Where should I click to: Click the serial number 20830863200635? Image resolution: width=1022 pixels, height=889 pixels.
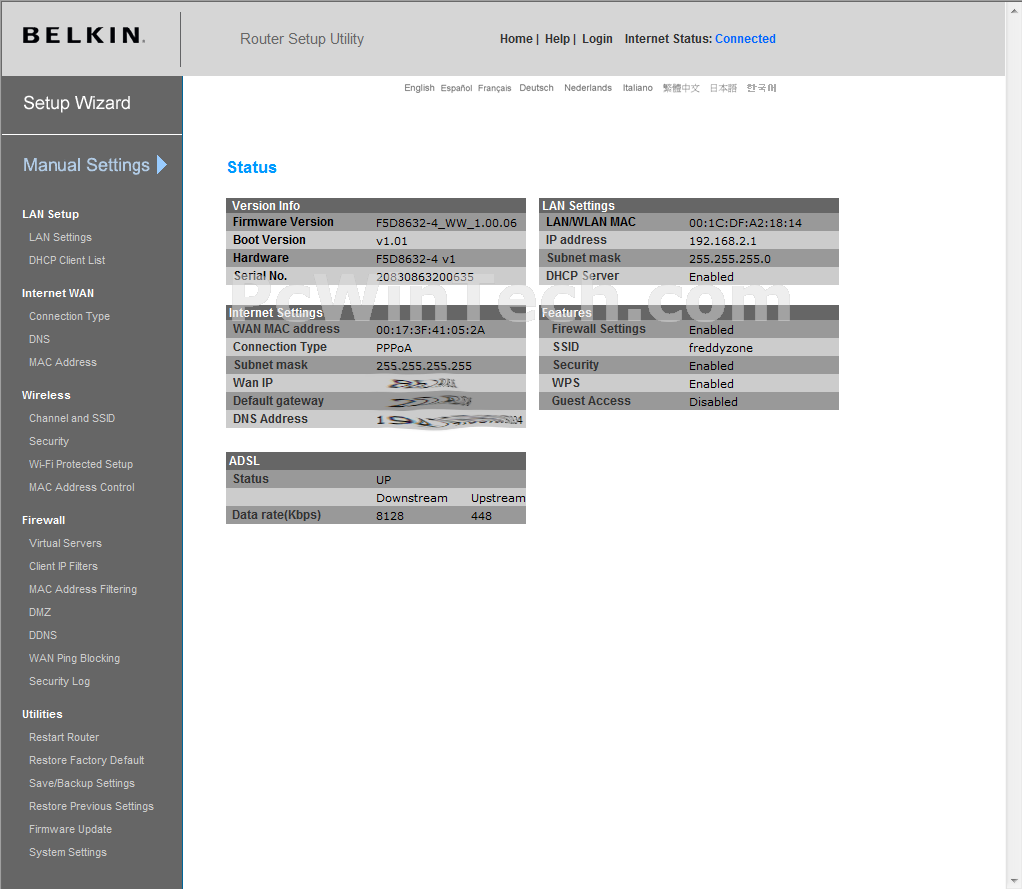[x=425, y=277]
